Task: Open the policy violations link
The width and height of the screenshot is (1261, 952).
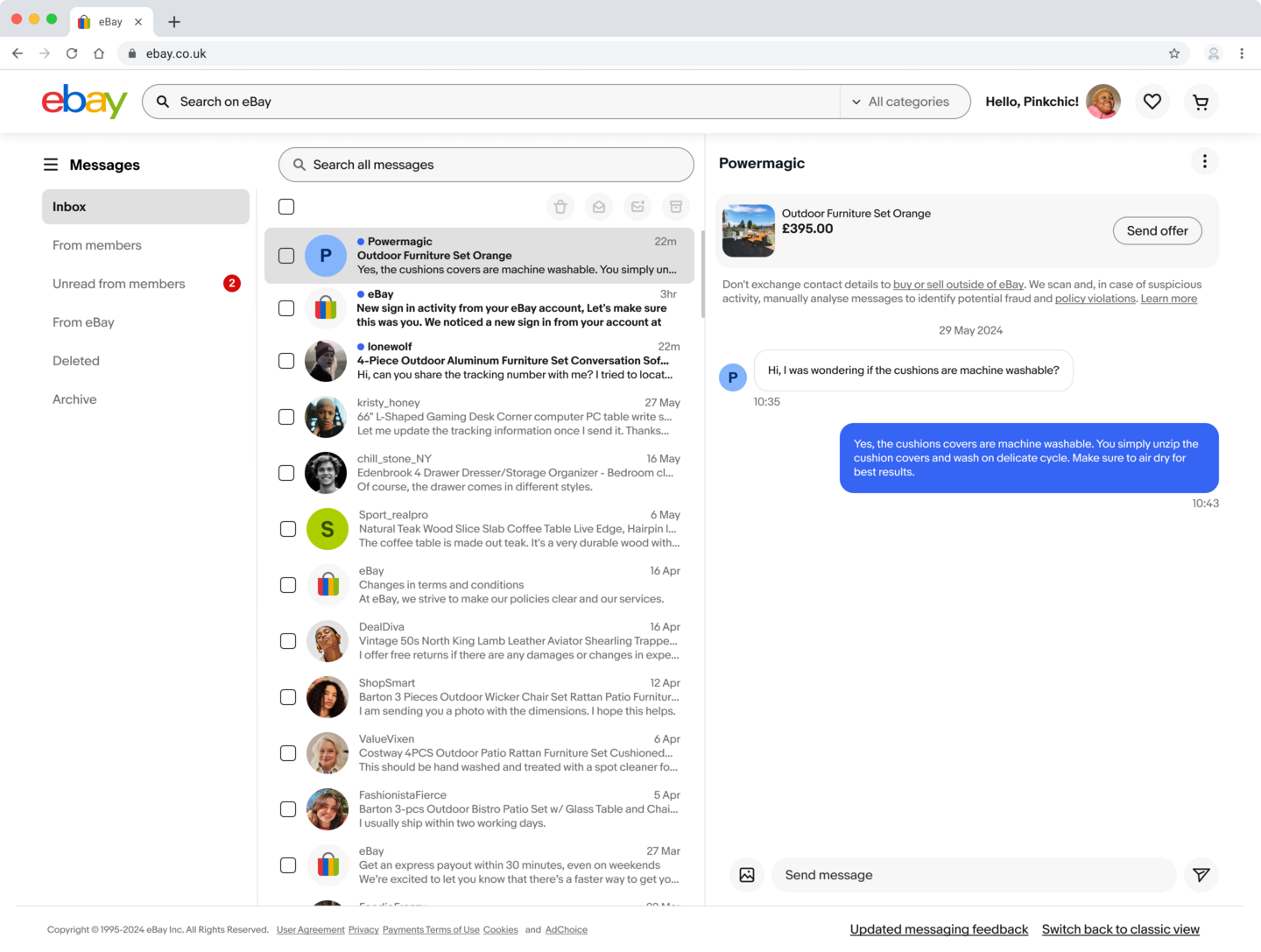Action: [x=1095, y=299]
